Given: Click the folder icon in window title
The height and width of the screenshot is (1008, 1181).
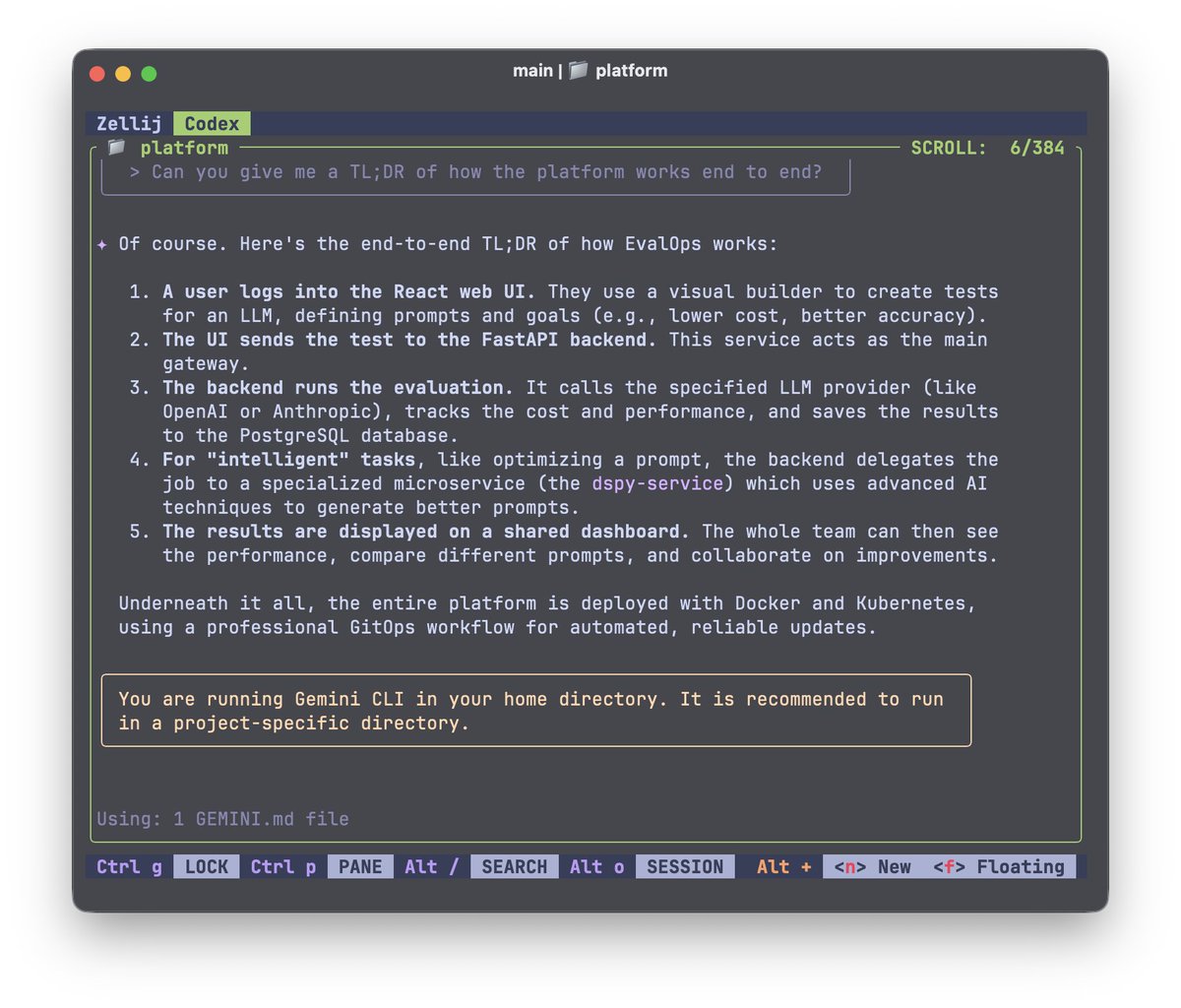Looking at the screenshot, I should [x=579, y=70].
